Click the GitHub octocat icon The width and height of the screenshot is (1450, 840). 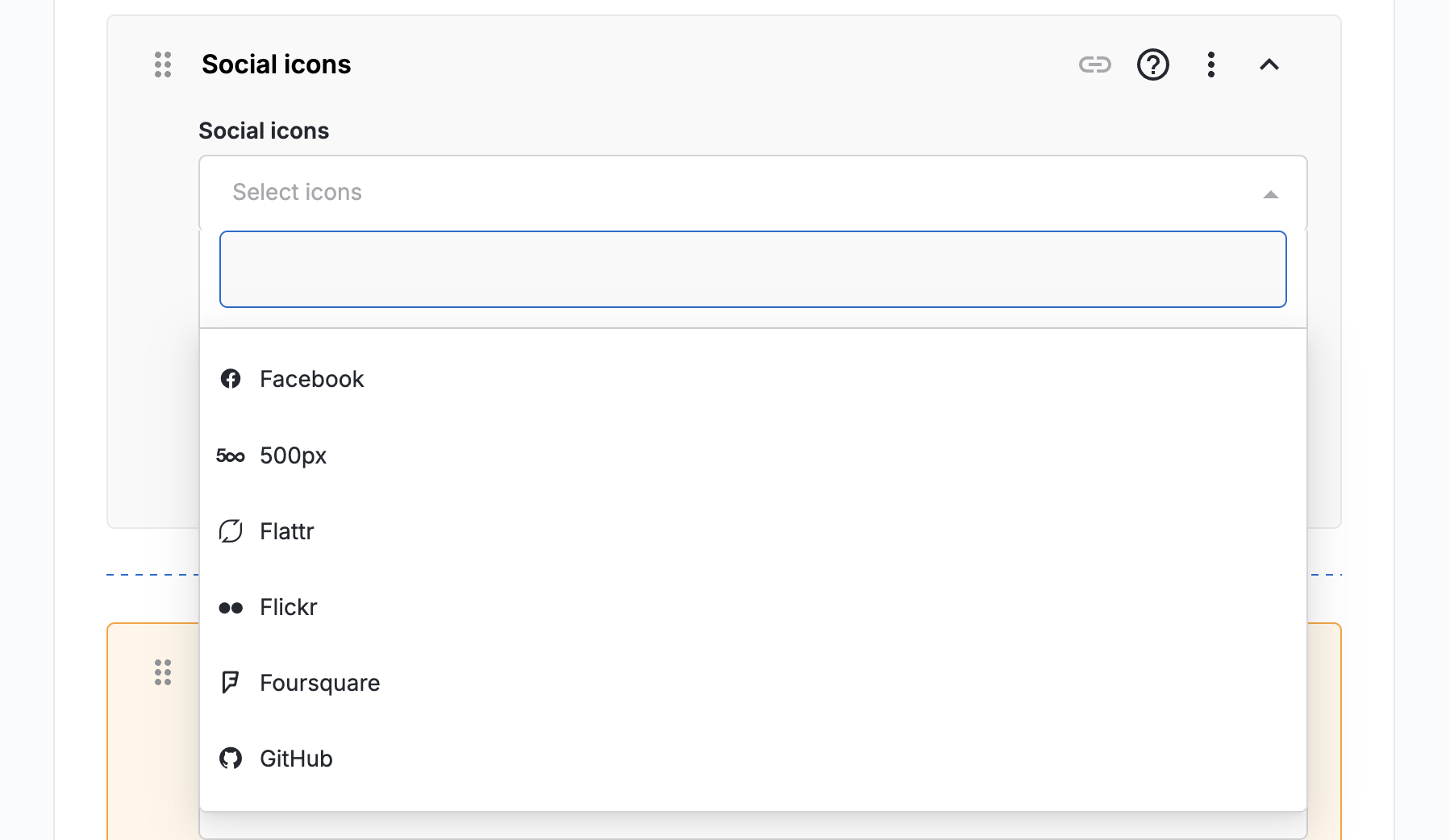point(231,759)
